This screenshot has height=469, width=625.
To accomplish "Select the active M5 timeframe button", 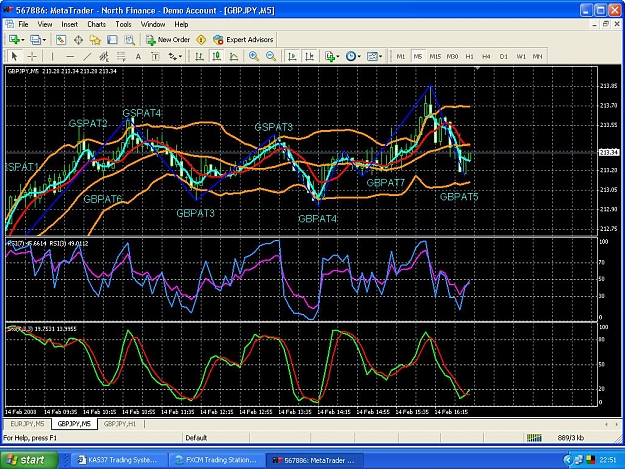I will 418,56.
